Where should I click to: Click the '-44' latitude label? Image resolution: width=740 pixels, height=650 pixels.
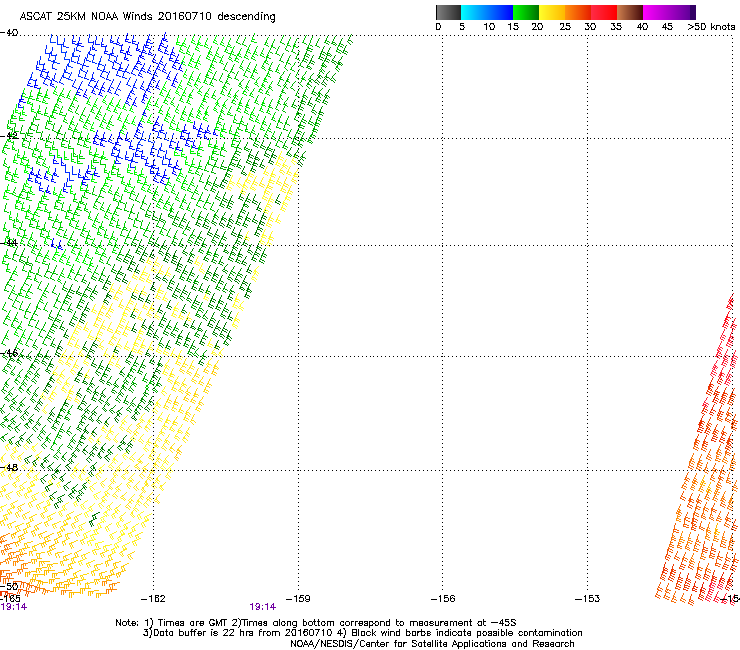click(9, 243)
